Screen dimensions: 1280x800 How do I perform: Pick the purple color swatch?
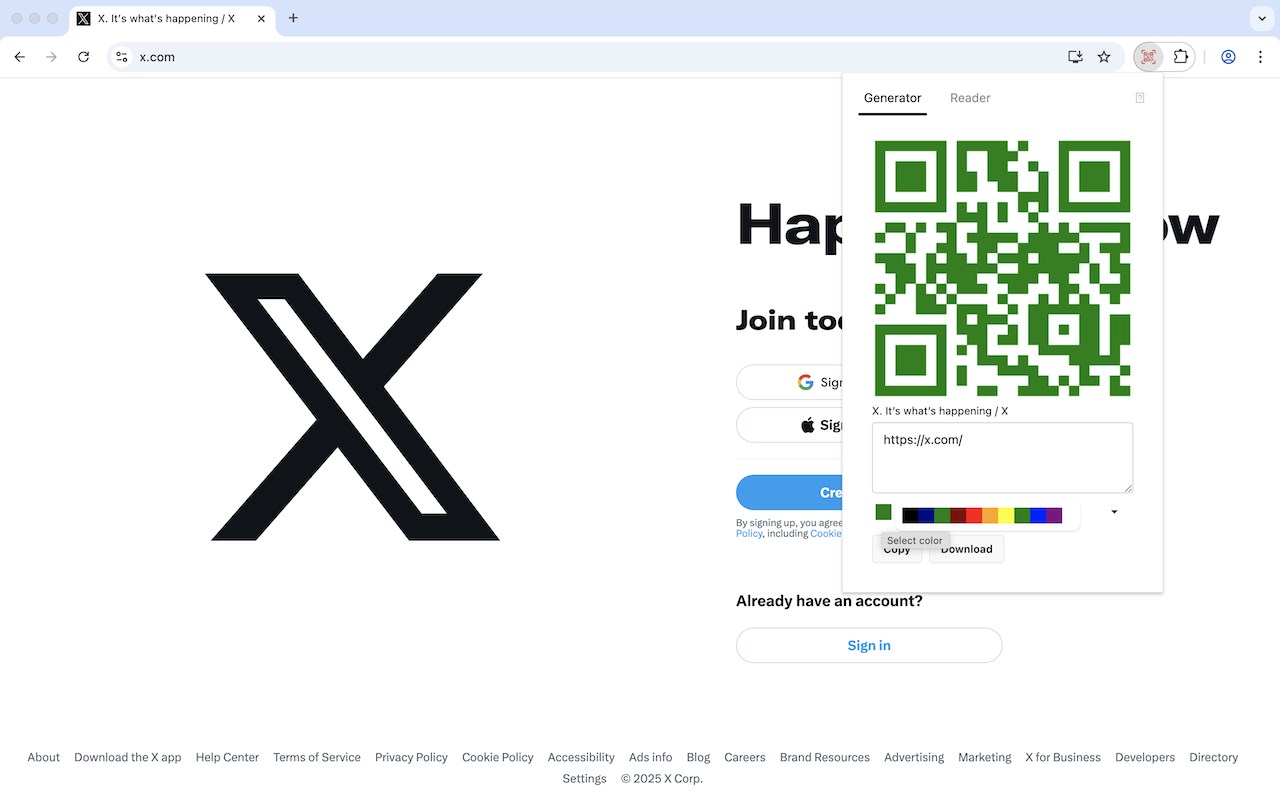pos(1054,516)
